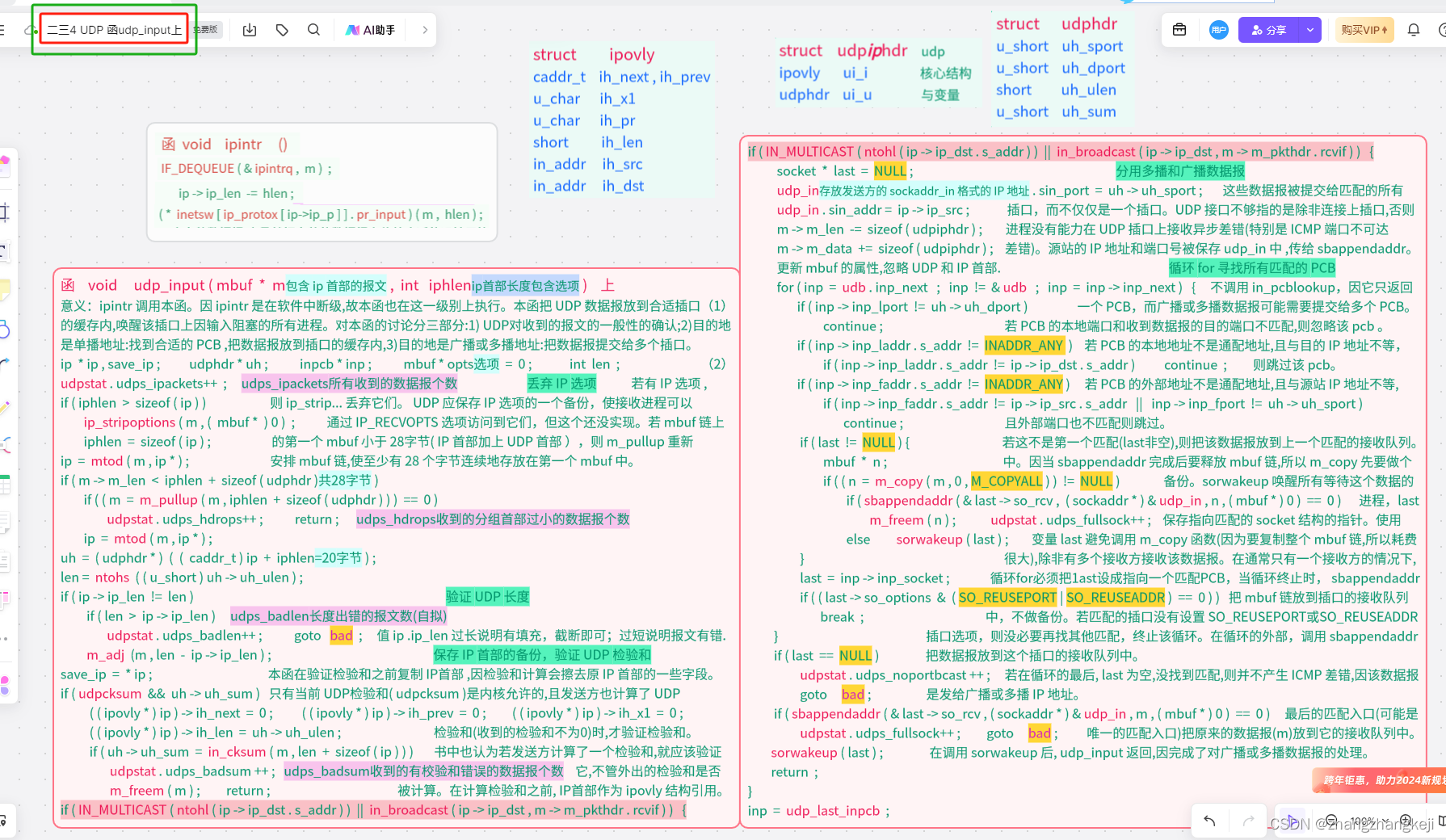Viewport: 1446px width, 840px height.
Task: Zoom in with the plus icon
Action: click(x=1406, y=821)
